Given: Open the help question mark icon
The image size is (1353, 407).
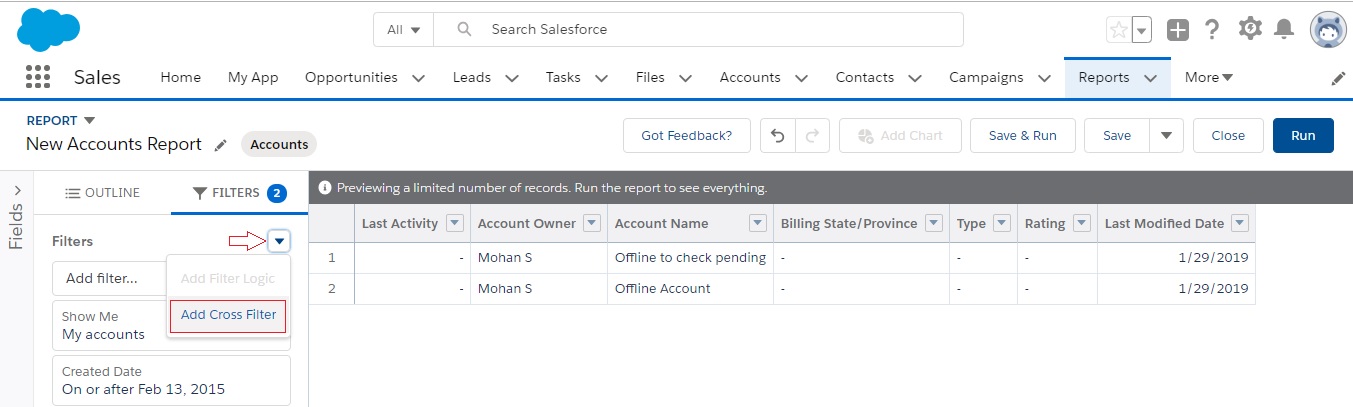Looking at the screenshot, I should 1212,30.
